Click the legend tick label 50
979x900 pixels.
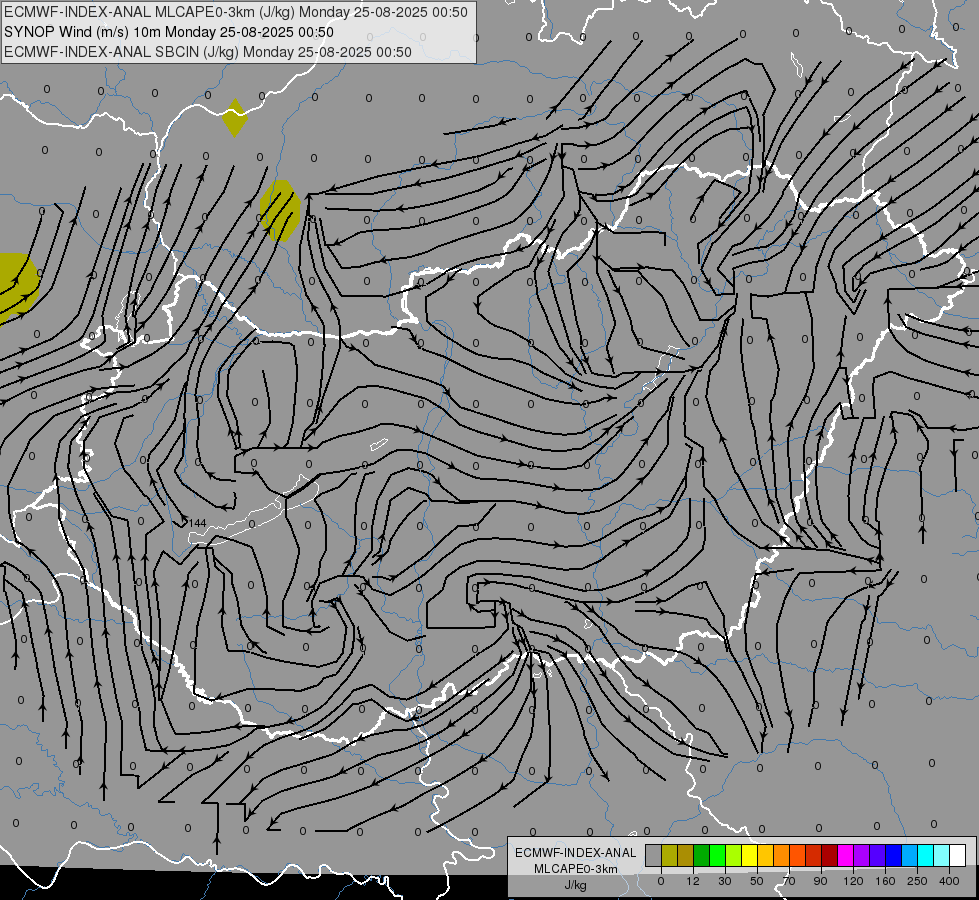[757, 881]
